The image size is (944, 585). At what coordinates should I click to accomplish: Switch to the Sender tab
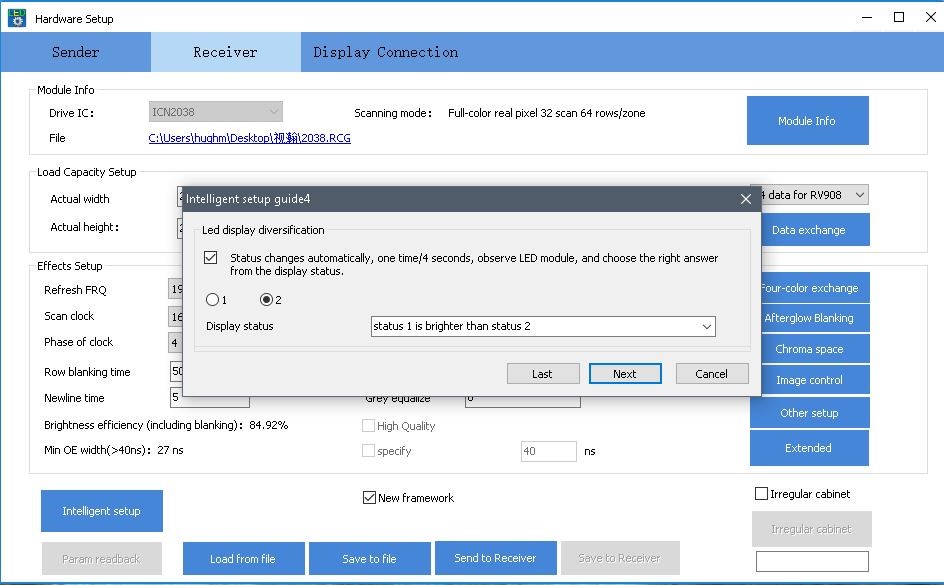point(76,52)
